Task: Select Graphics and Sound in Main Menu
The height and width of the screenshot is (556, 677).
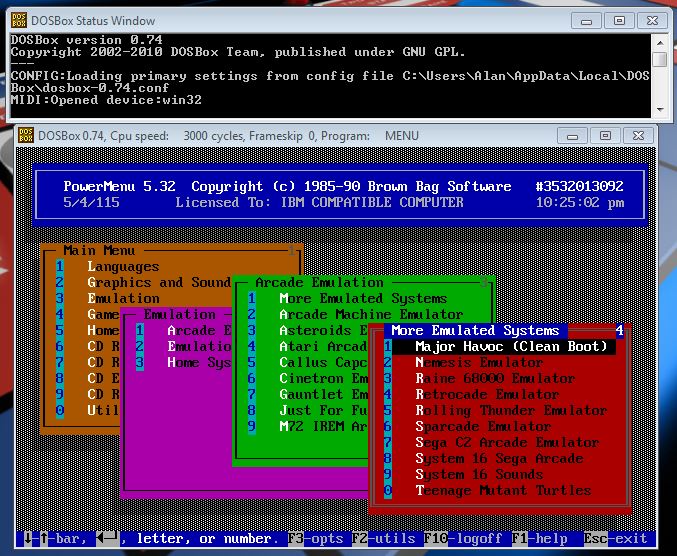Action: [158, 282]
